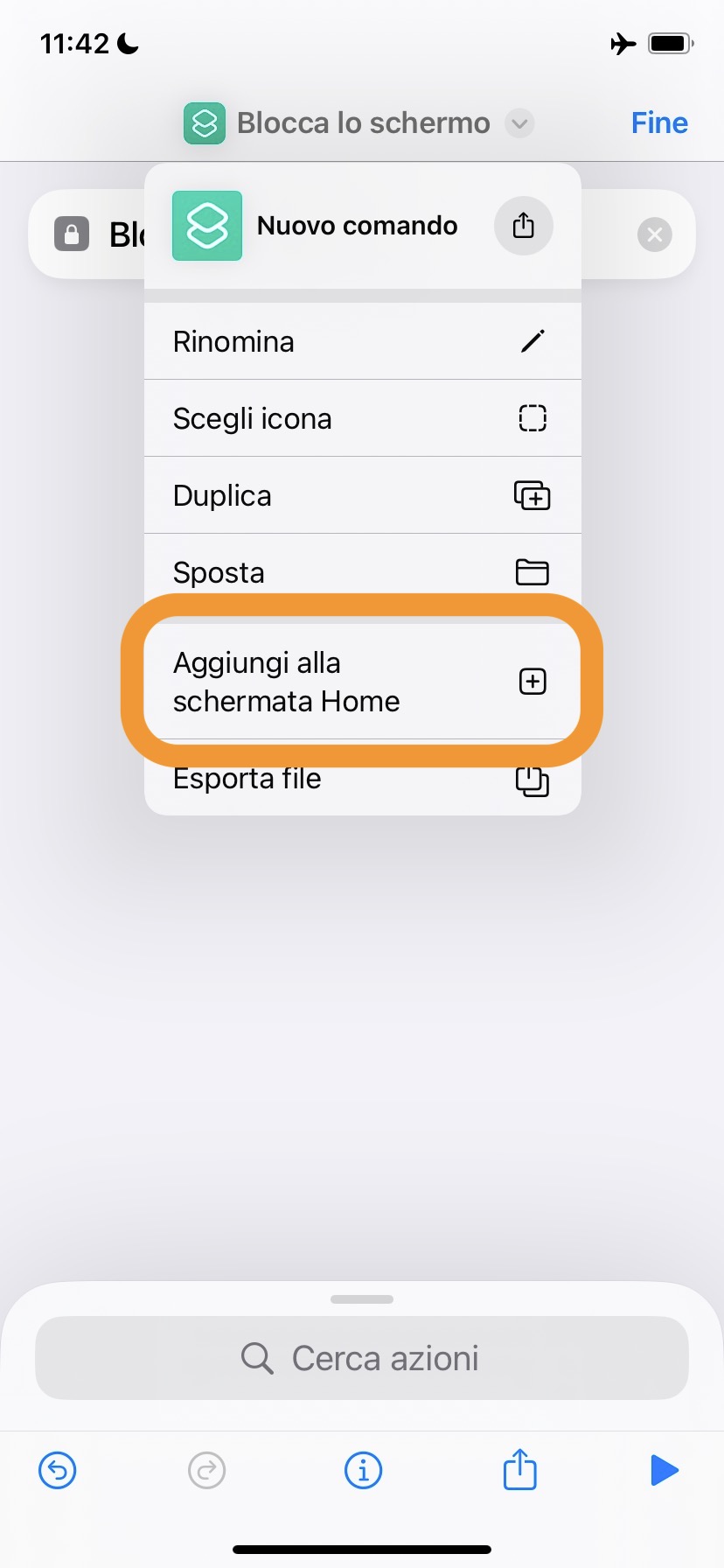Viewport: 724px width, 1568px height.
Task: Tap Sposta to move the shortcut
Action: tap(362, 572)
